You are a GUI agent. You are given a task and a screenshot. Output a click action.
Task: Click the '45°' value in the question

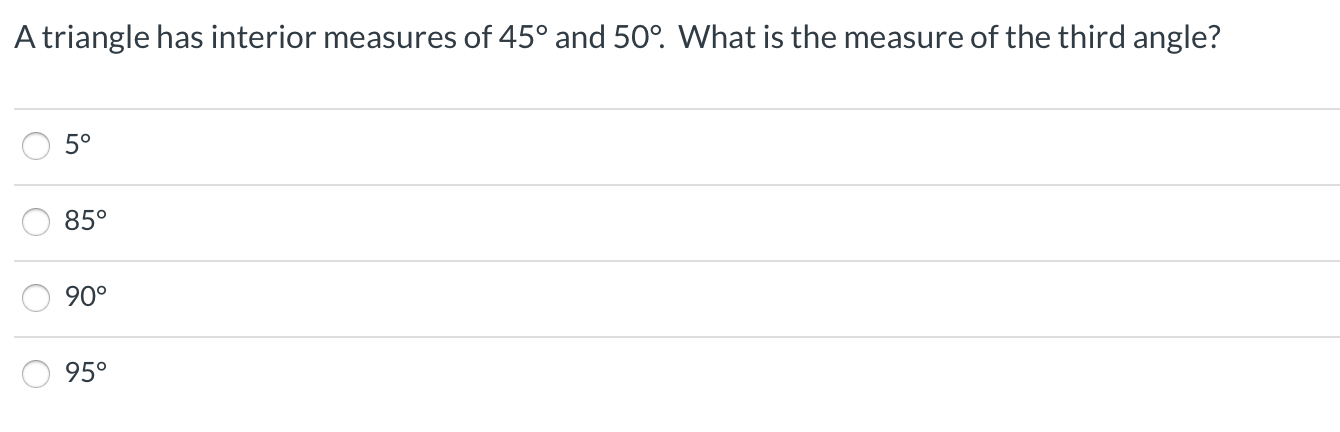pyautogui.click(x=520, y=39)
